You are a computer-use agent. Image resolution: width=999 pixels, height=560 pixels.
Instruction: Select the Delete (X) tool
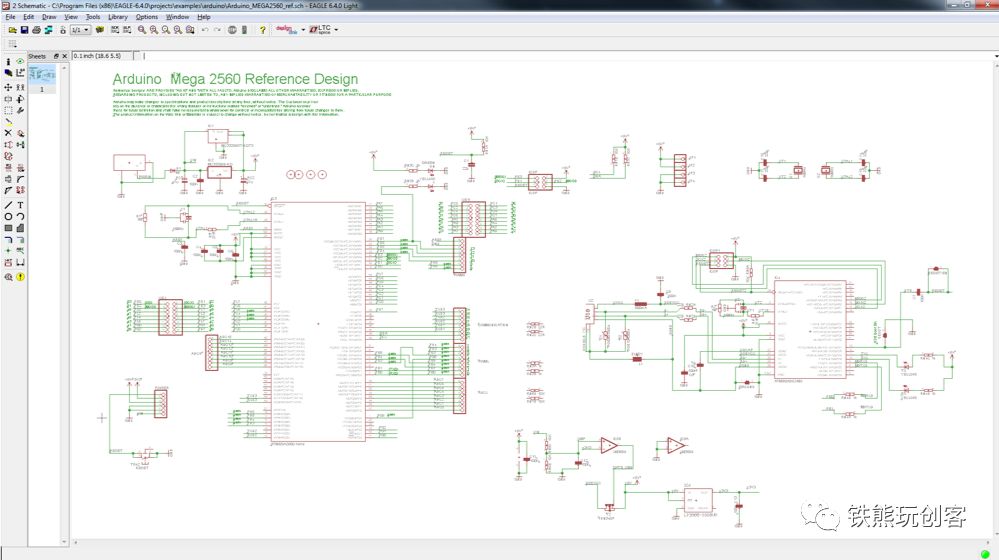pos(8,133)
